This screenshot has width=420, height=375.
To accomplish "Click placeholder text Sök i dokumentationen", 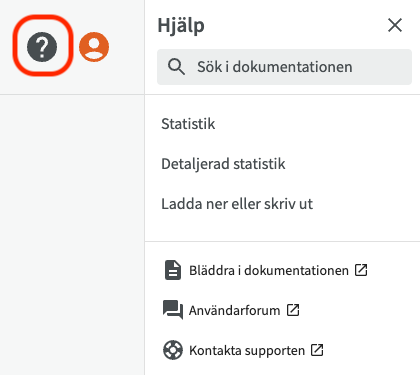I will click(x=275, y=67).
